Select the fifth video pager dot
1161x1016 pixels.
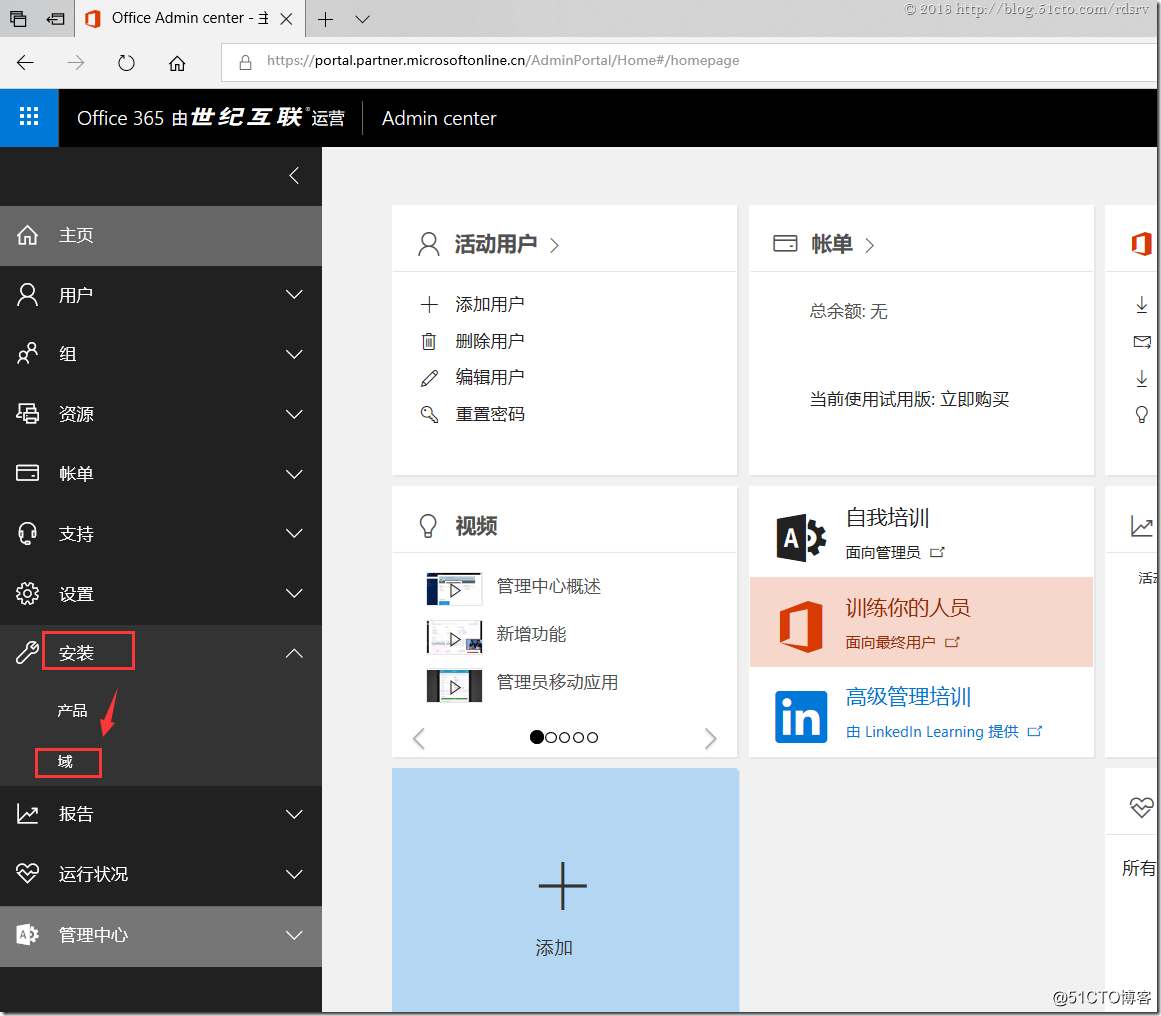(x=592, y=738)
